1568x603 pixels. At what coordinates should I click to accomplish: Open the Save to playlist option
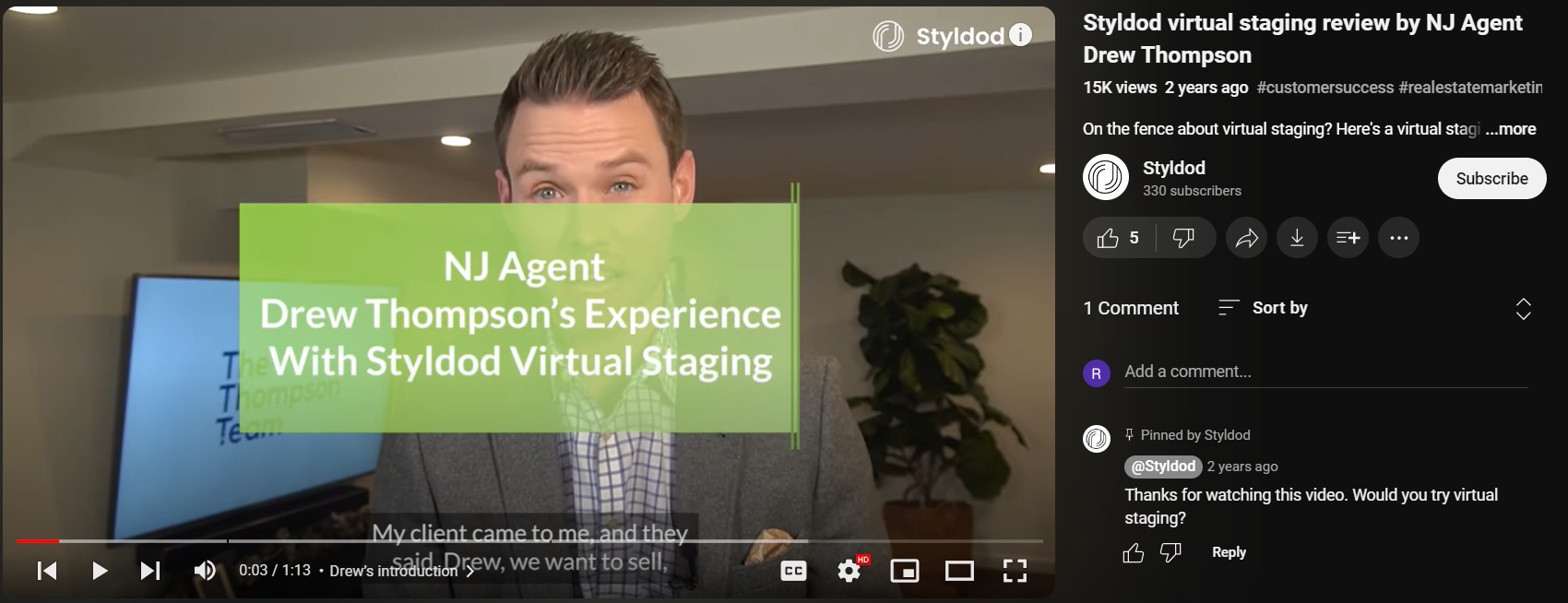(1348, 238)
